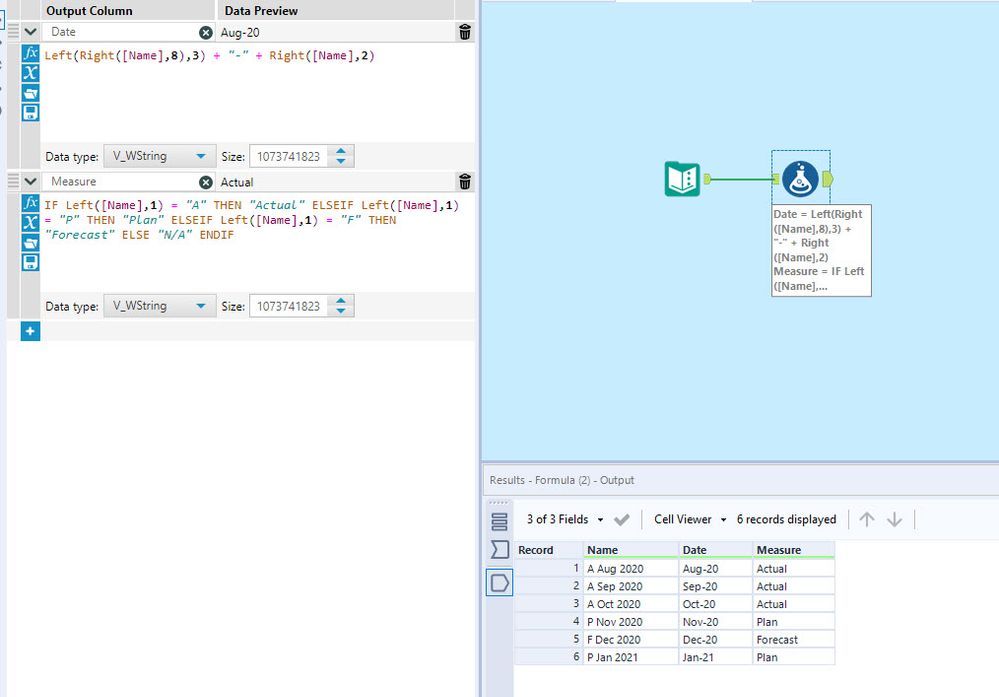Image resolution: width=999 pixels, height=697 pixels.
Task: Click the Formula tool annotation box
Action: [821, 250]
